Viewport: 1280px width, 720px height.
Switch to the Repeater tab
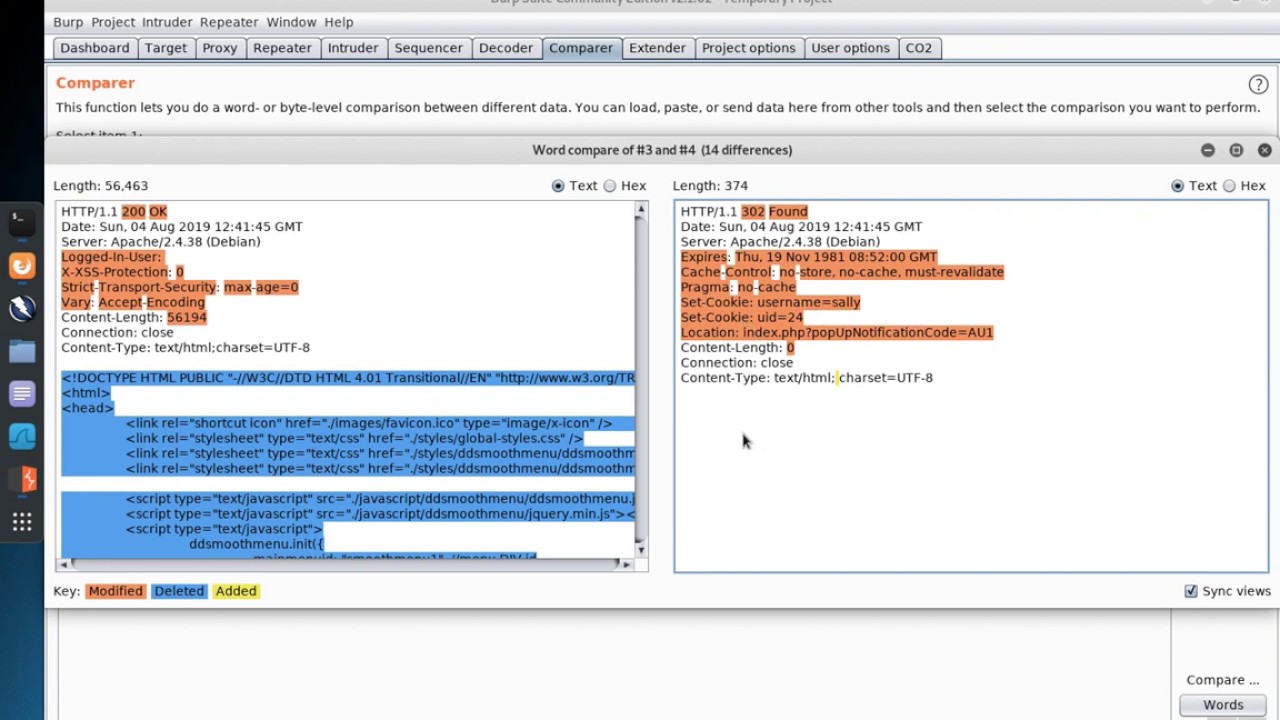[282, 48]
